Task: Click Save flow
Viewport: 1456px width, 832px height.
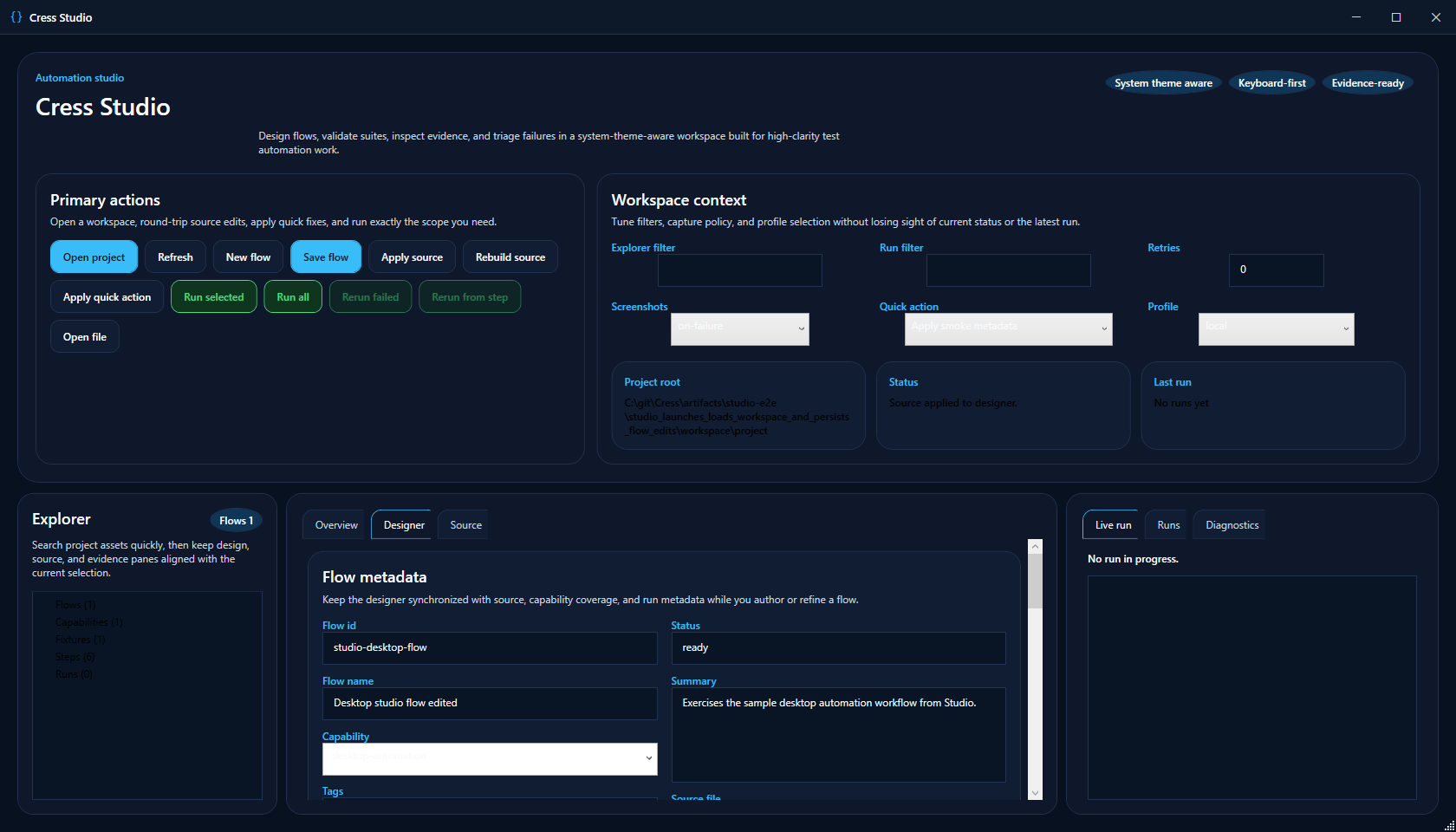Action: (x=326, y=257)
